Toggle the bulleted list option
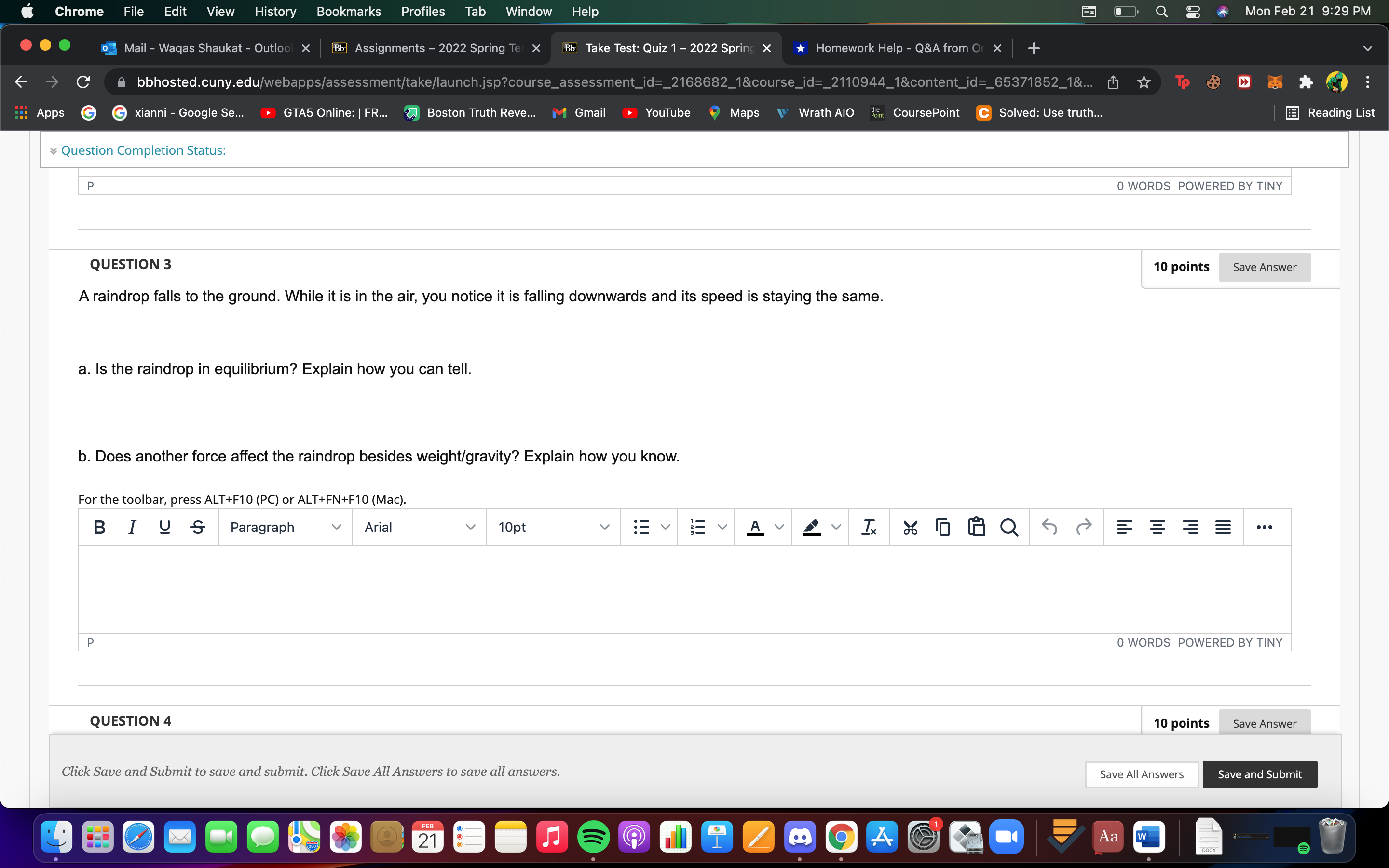This screenshot has height=868, width=1389. pyautogui.click(x=641, y=527)
